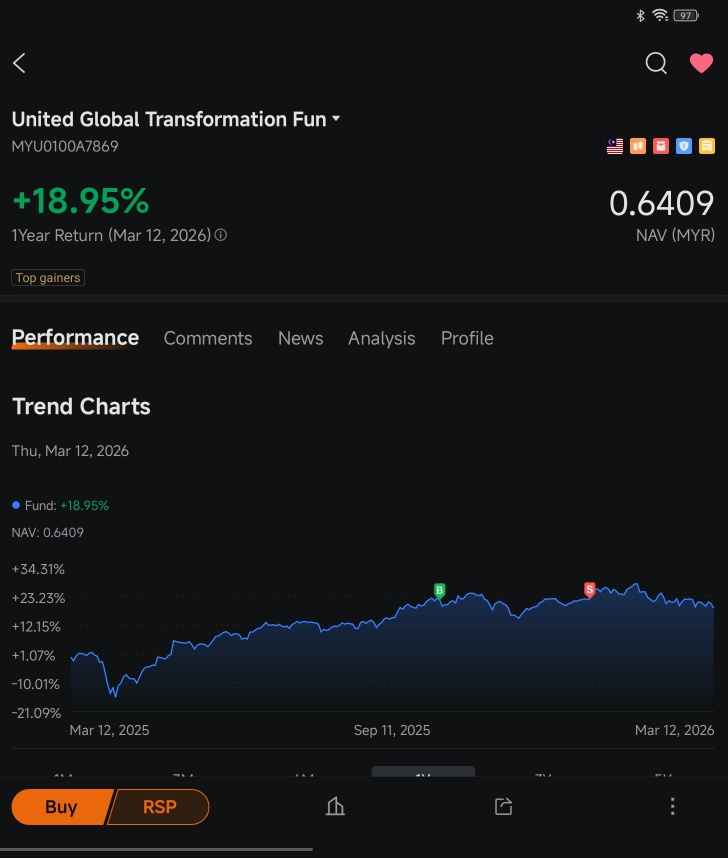Tap the Buy button

pyautogui.click(x=62, y=807)
